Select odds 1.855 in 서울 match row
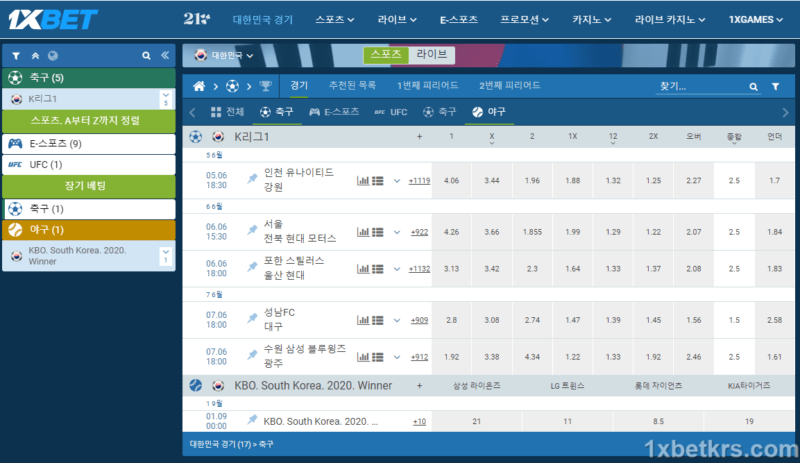800x463 pixels. point(532,232)
